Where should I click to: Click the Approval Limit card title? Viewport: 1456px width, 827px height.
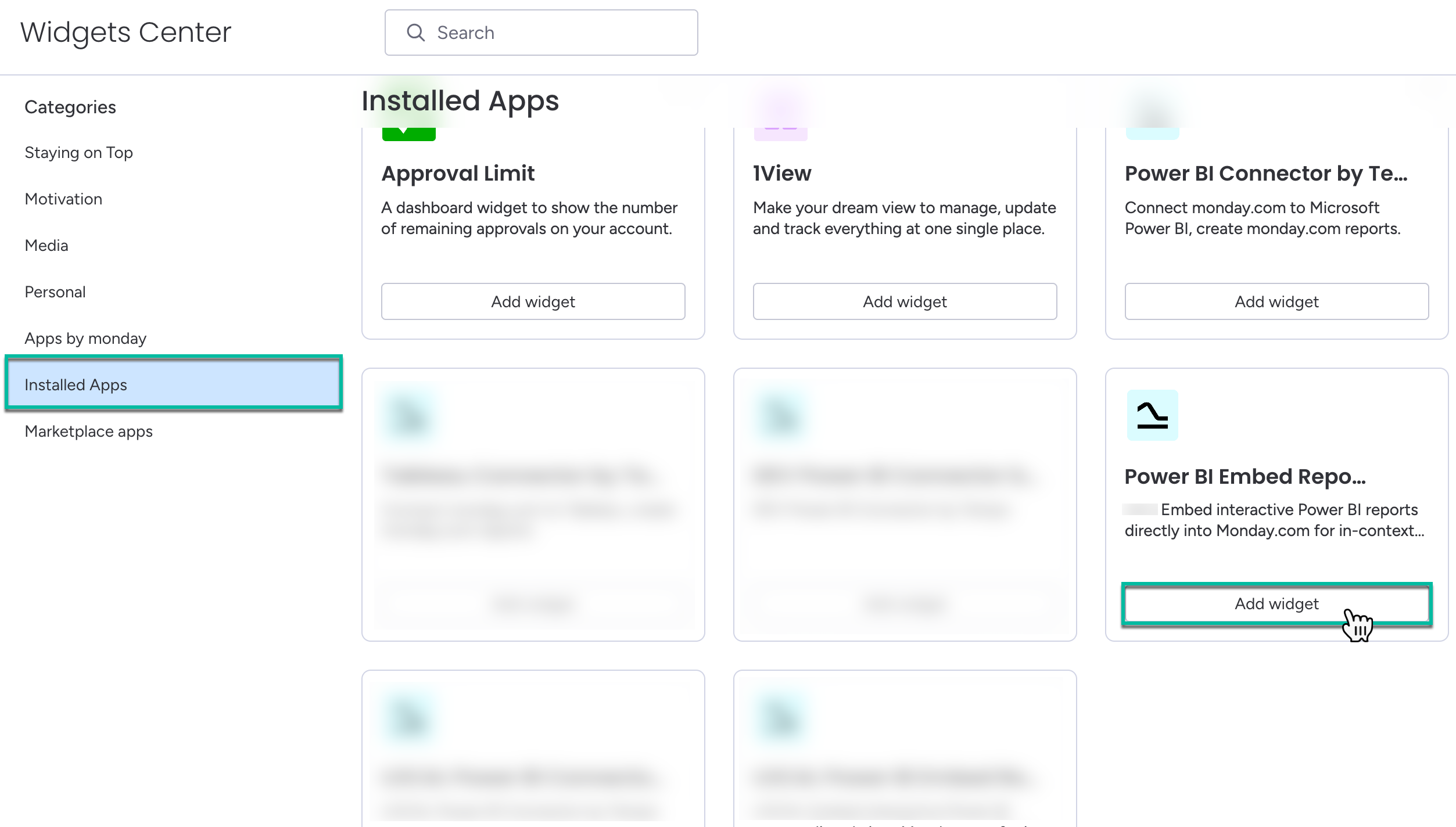click(458, 173)
